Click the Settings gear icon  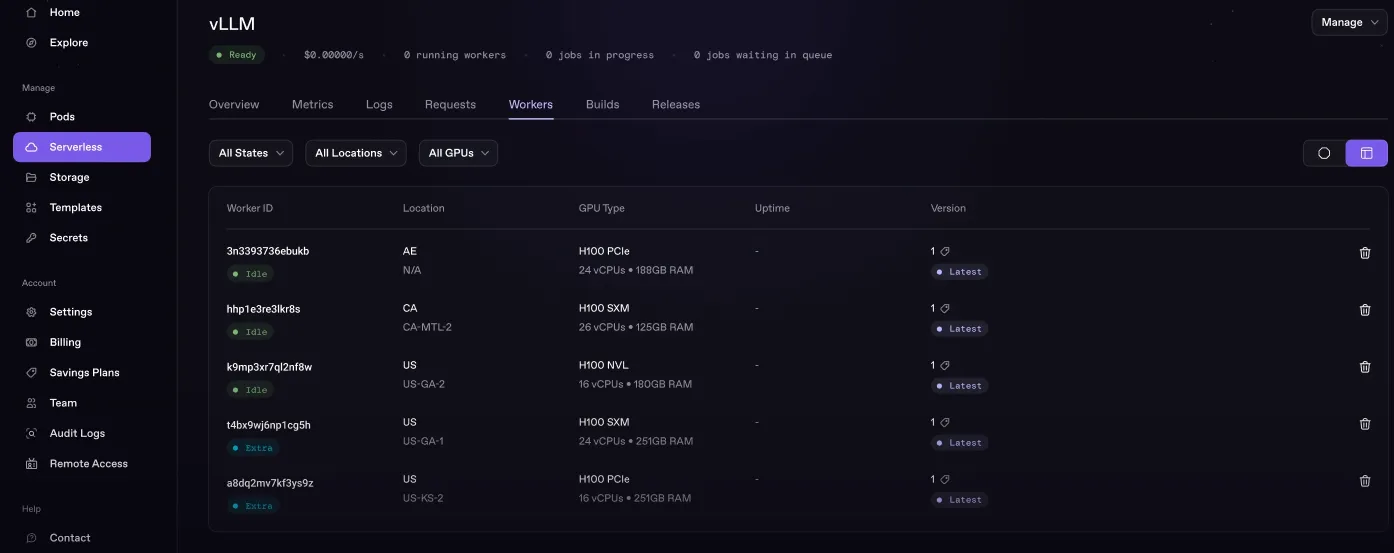(x=31, y=312)
